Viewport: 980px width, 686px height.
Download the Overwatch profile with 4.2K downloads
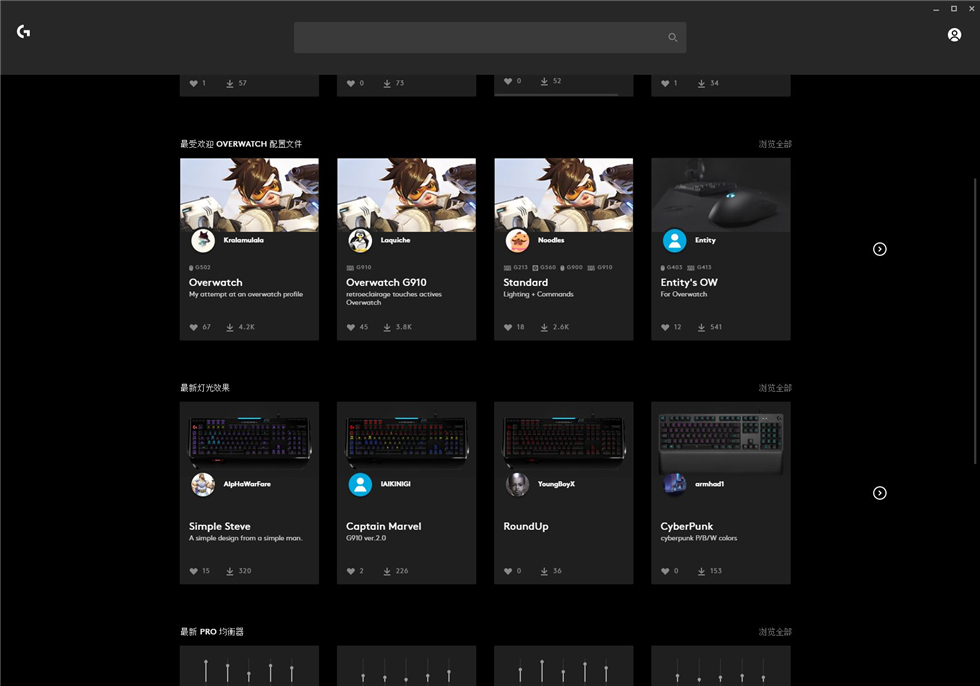[230, 327]
